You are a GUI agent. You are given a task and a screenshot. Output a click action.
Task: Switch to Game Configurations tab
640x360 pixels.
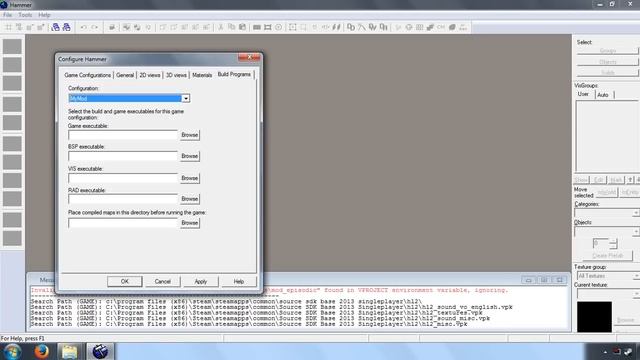pyautogui.click(x=87, y=75)
